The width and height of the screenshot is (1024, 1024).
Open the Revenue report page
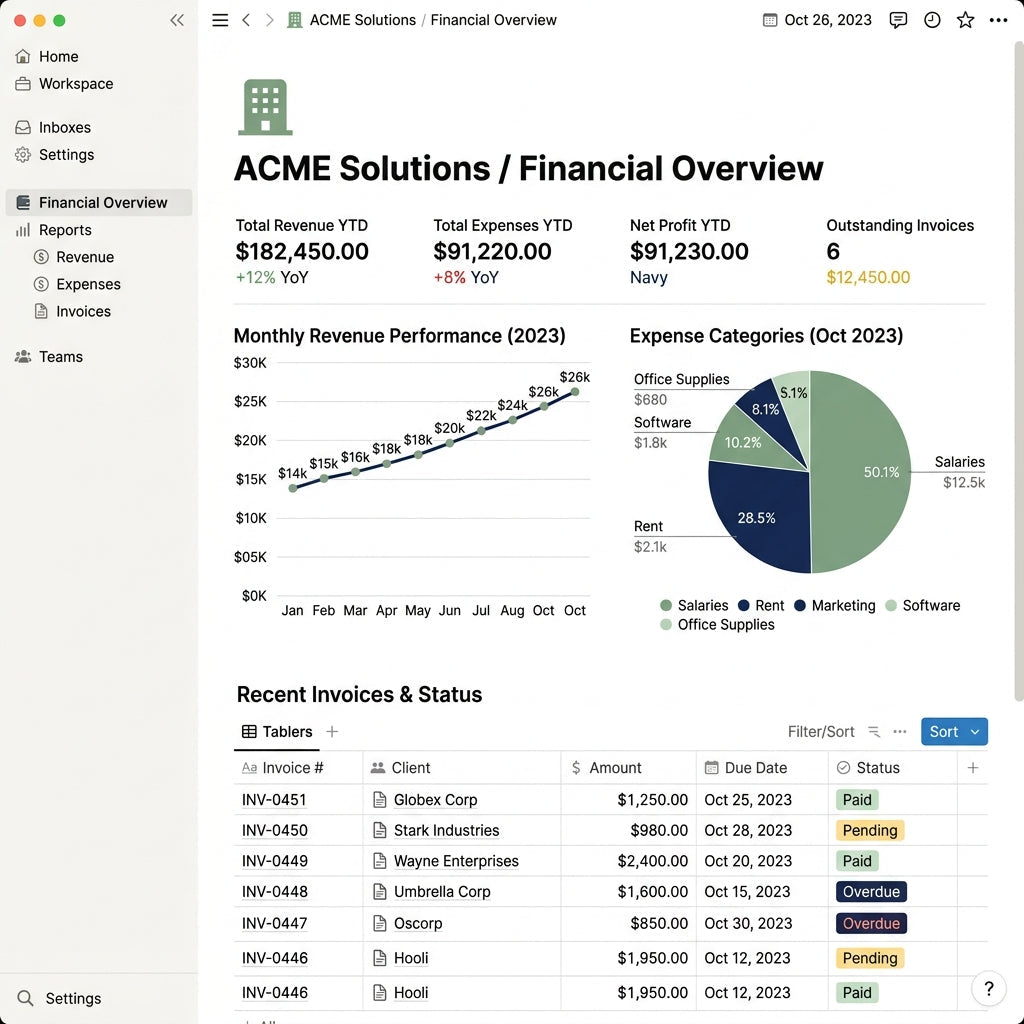click(74, 257)
